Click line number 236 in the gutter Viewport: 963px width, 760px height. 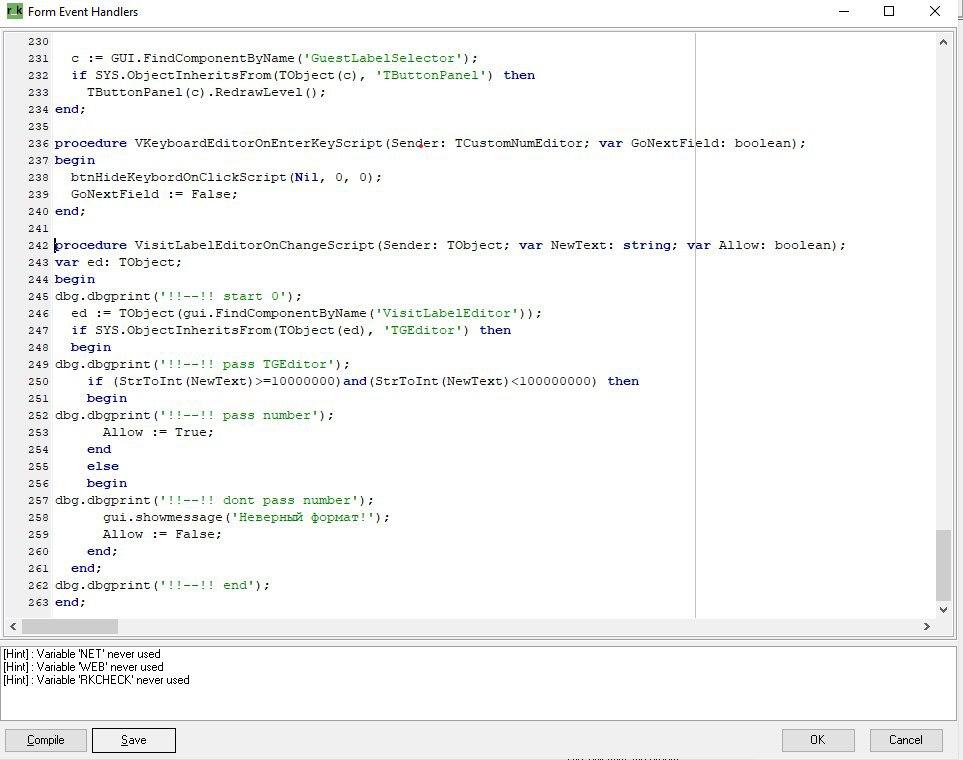(x=38, y=143)
